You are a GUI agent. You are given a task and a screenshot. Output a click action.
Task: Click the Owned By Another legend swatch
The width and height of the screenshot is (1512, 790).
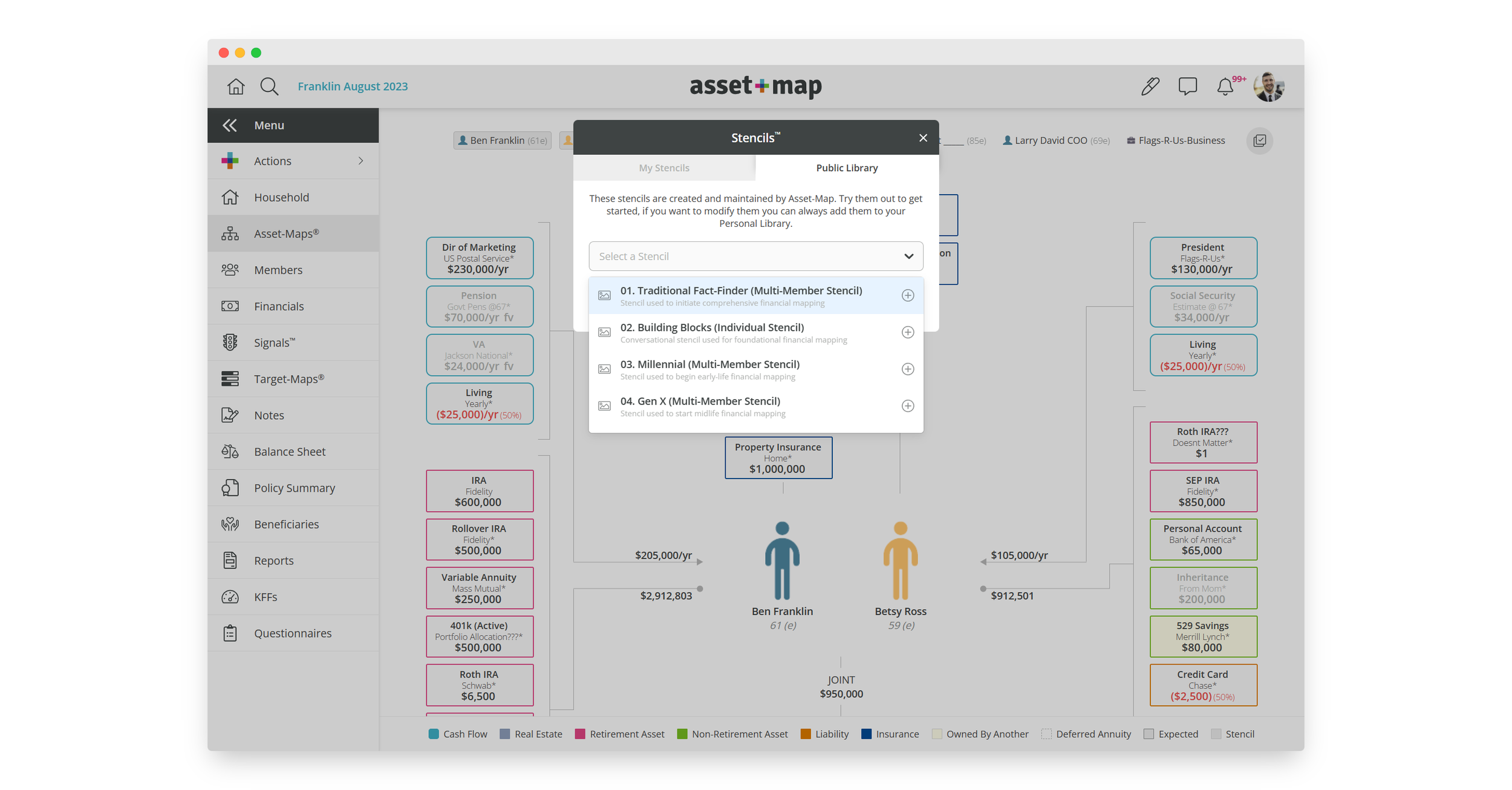(x=937, y=734)
